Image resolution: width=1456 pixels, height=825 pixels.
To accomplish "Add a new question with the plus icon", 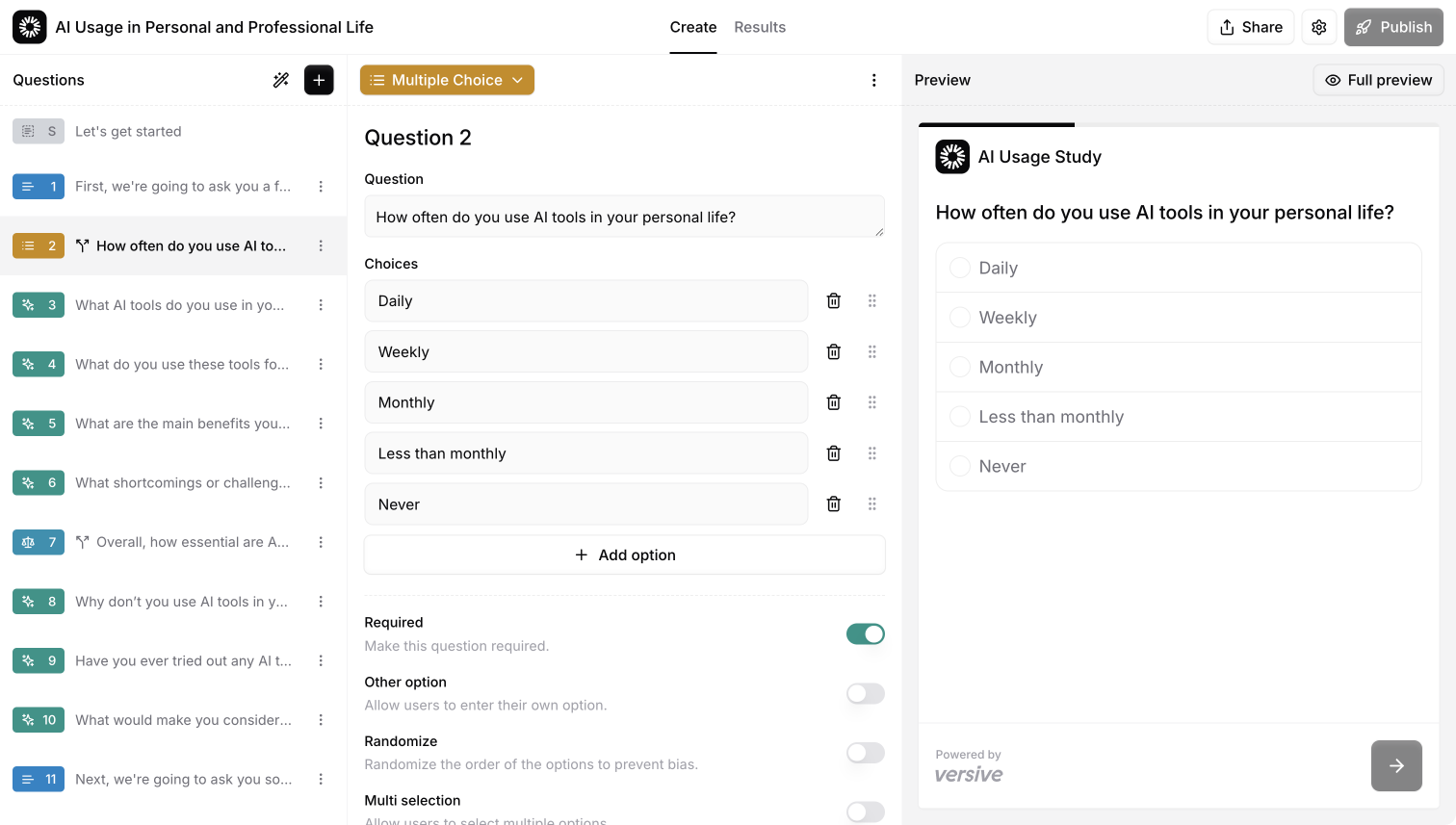I will (x=319, y=80).
